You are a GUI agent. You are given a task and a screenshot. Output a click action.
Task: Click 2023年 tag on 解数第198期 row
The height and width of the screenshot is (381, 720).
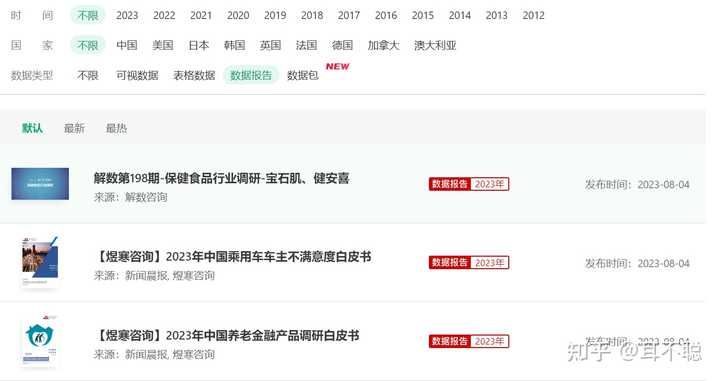(x=489, y=184)
